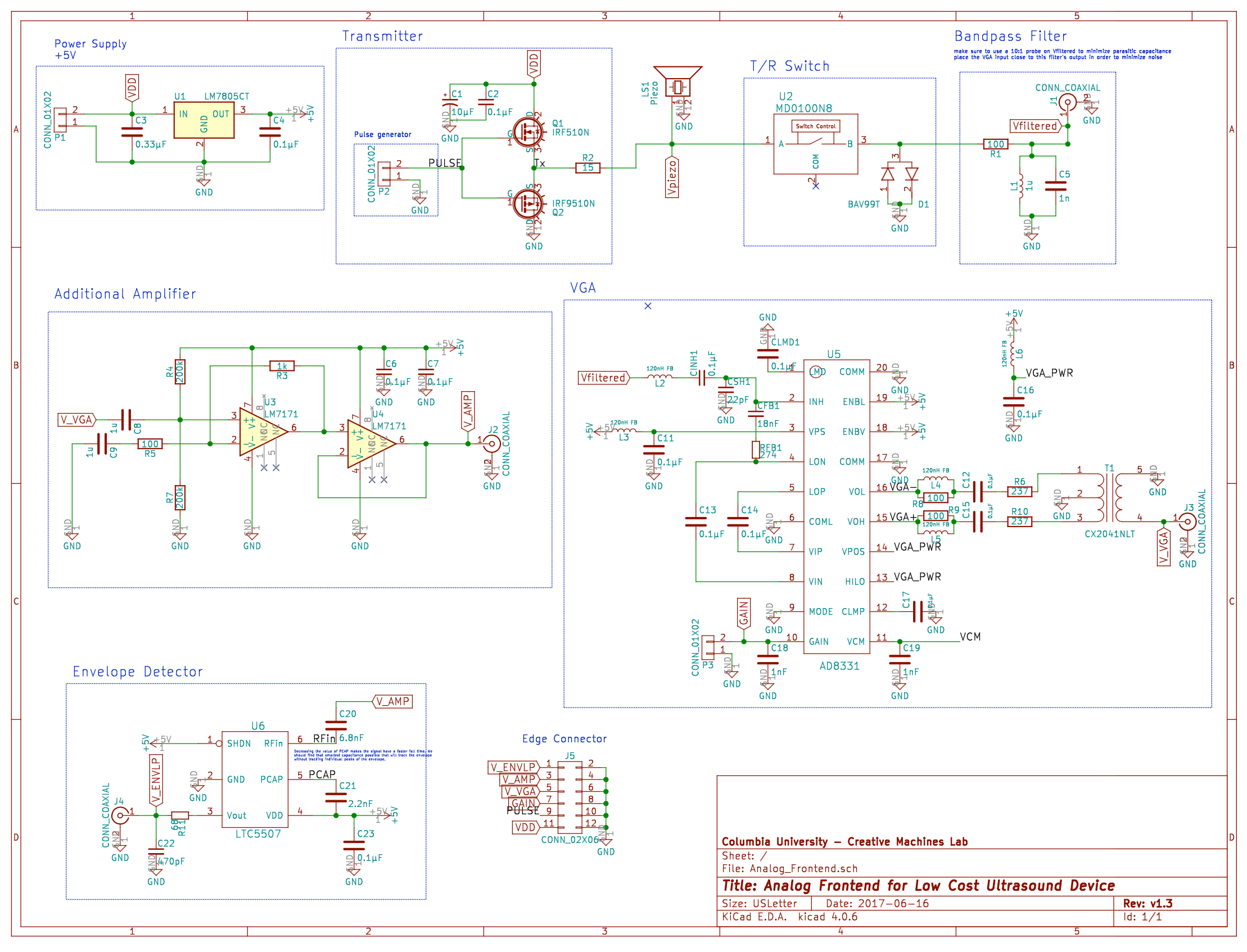Select the IRF510N MOSFET Q1 symbol

(x=527, y=133)
